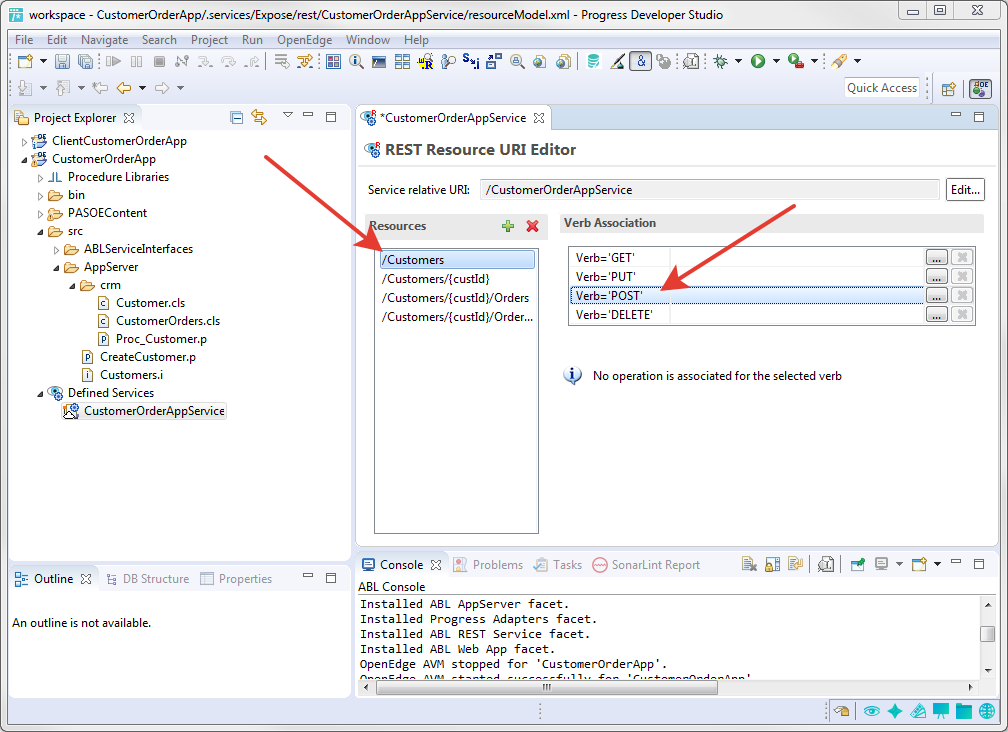This screenshot has width=1008, height=732.
Task: Expand the PASOEContent folder
Action: (40, 213)
